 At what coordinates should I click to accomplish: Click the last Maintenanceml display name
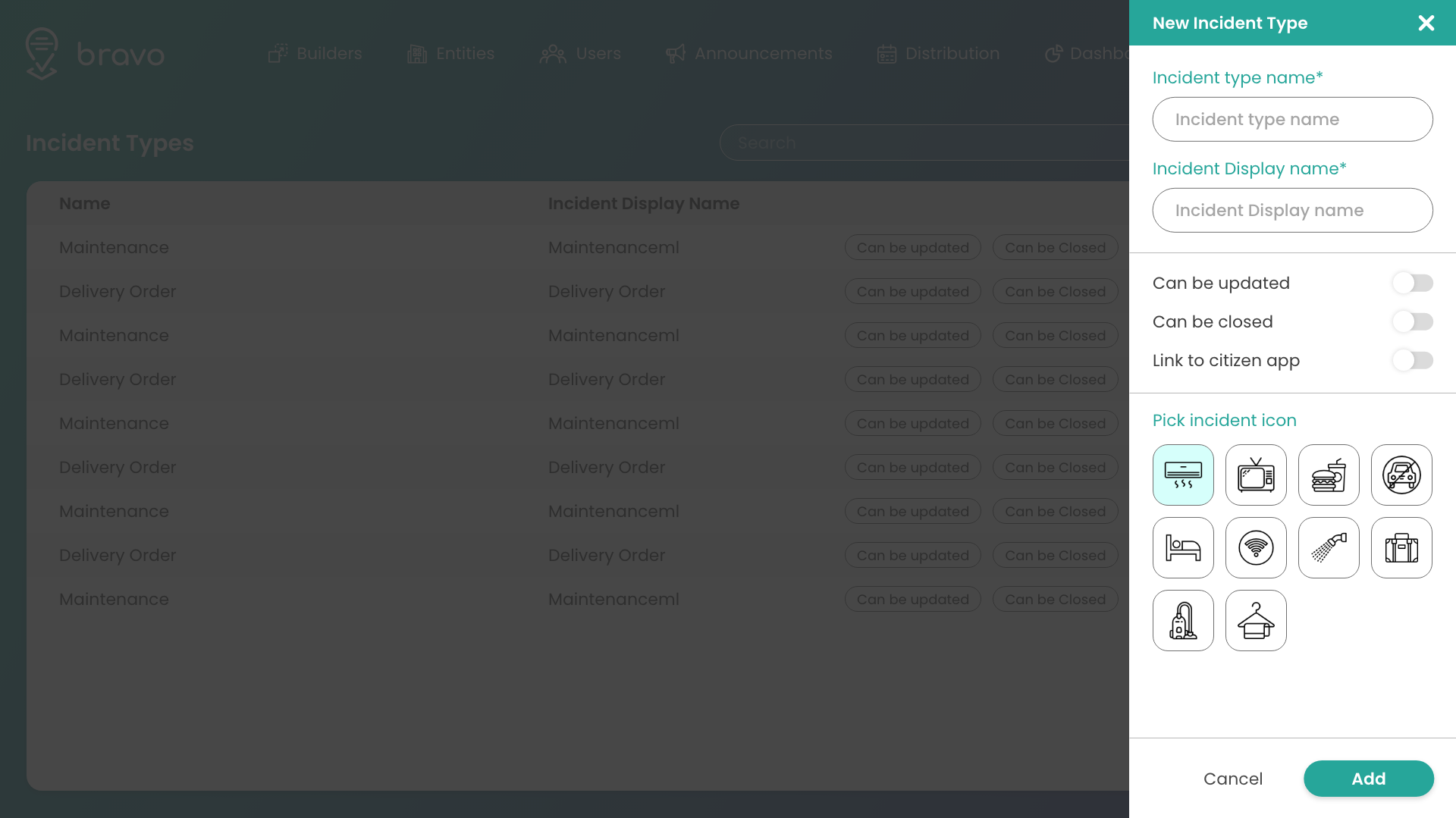point(613,599)
